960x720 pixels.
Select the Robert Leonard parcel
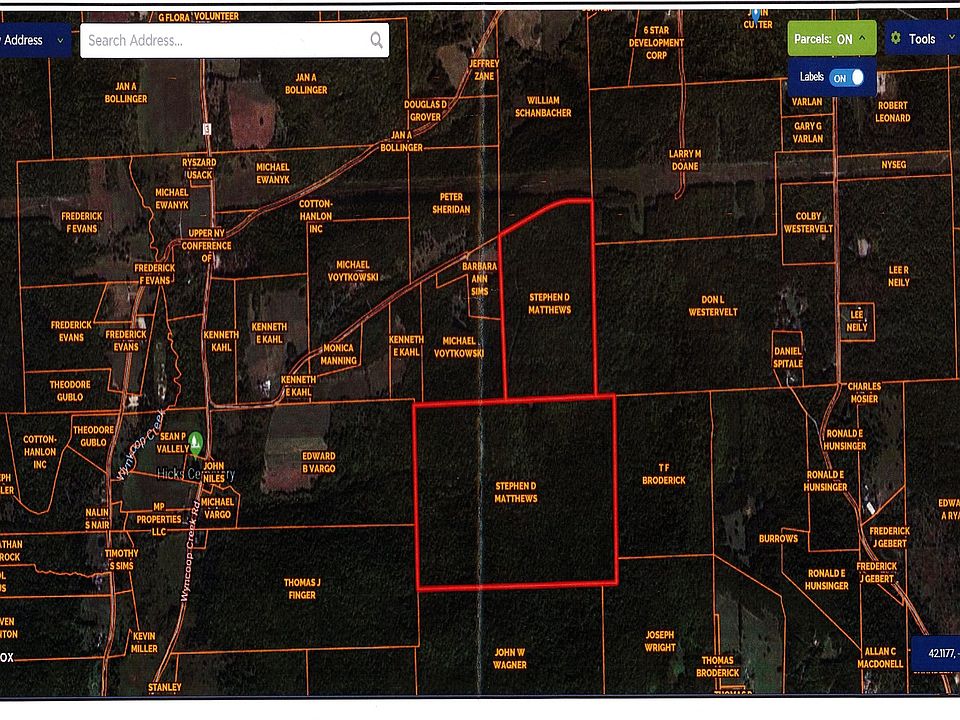point(893,111)
